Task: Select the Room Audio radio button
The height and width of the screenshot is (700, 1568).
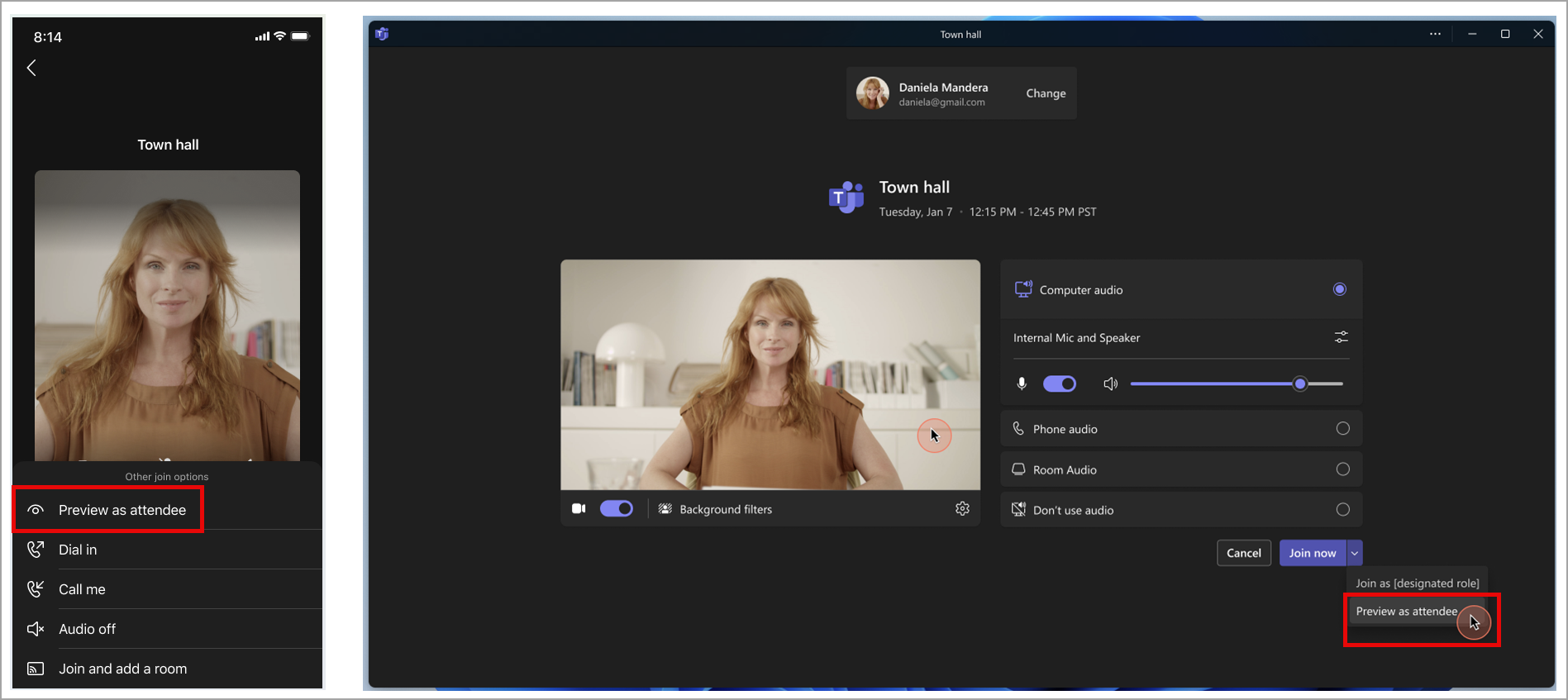Action: pos(1342,469)
